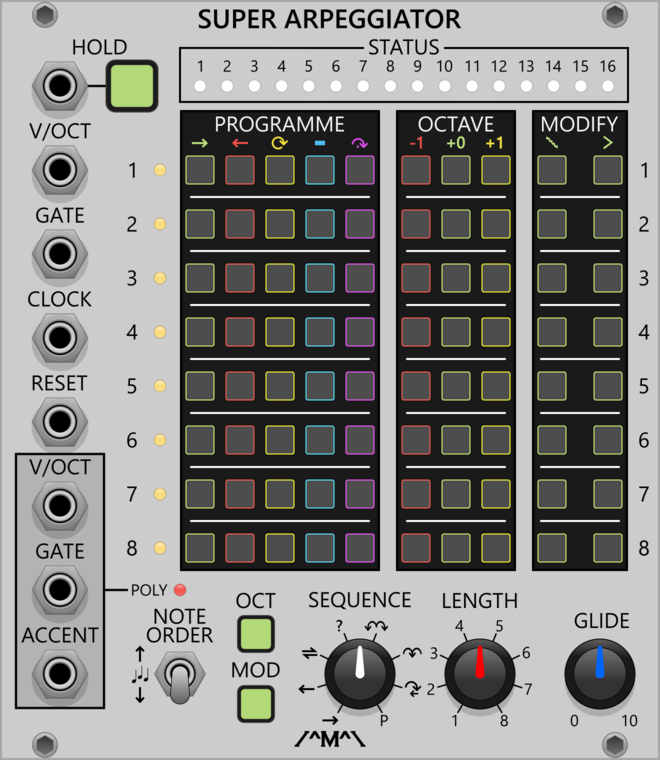This screenshot has width=660, height=760.
Task: Enable row 1 yellow repeat programme button
Action: [x=280, y=170]
